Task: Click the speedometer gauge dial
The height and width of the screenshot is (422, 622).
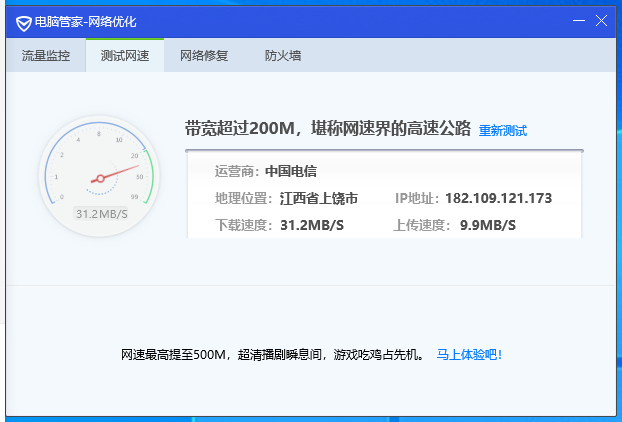Action: tap(99, 176)
